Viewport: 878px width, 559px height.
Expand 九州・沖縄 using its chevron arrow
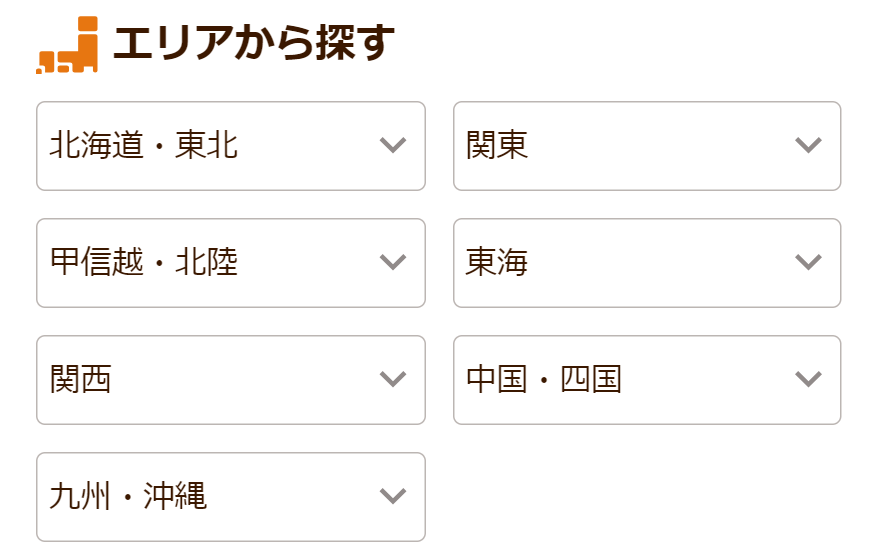pyautogui.click(x=393, y=497)
